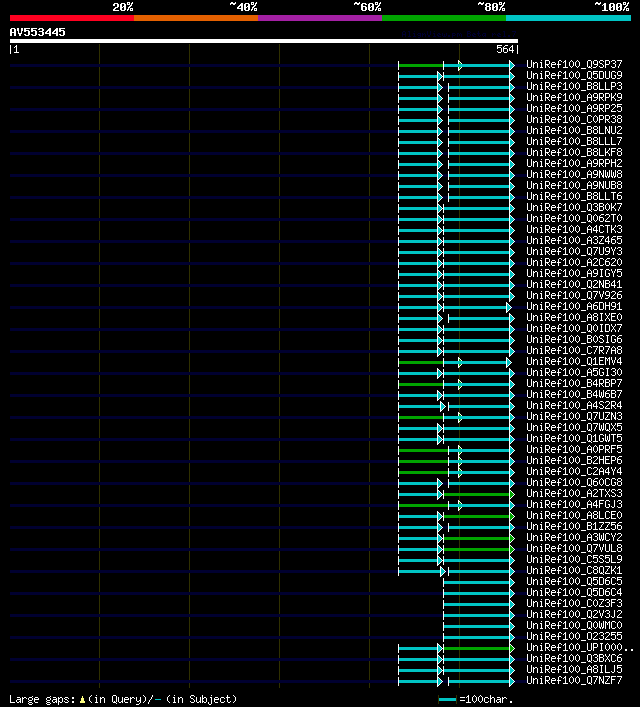Image resolution: width=640 pixels, height=707 pixels.
Task: Select the UniRef100_A2TXS3 label
Action: point(574,493)
